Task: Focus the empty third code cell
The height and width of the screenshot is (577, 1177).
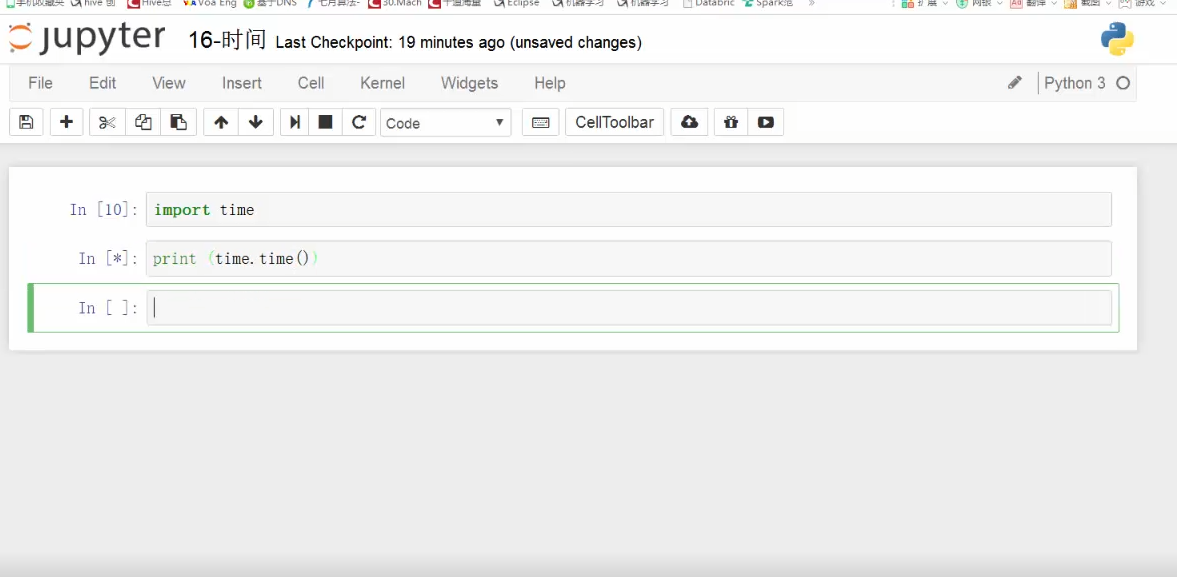Action: pos(628,308)
